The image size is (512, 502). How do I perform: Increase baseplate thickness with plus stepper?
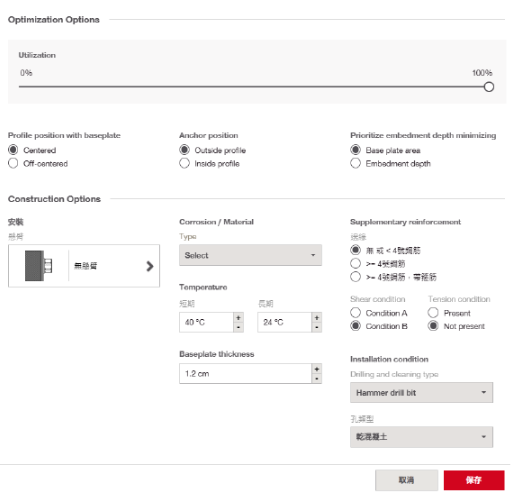point(317,369)
